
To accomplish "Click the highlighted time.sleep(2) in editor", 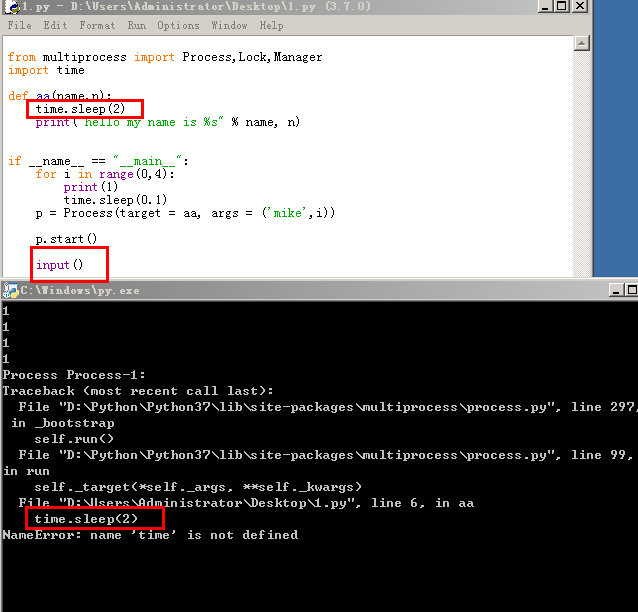I will coord(85,108).
